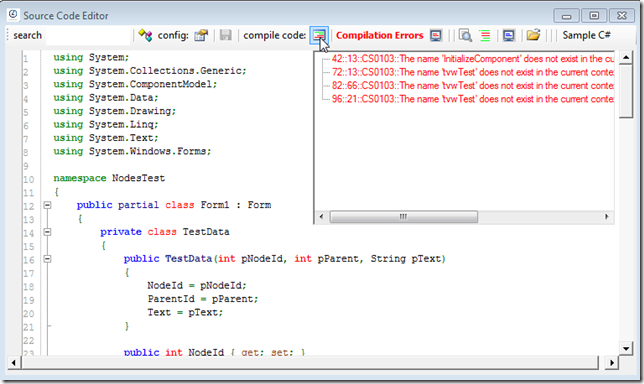Click the 'compile code:' label
This screenshot has height=384, width=644.
click(274, 36)
